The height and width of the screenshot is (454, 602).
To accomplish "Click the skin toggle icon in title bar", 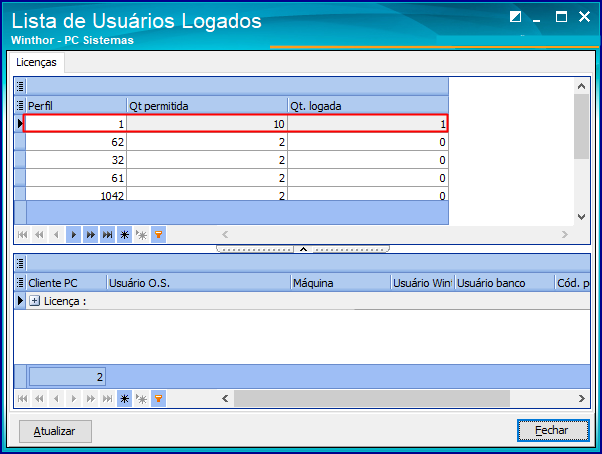I will point(515,17).
